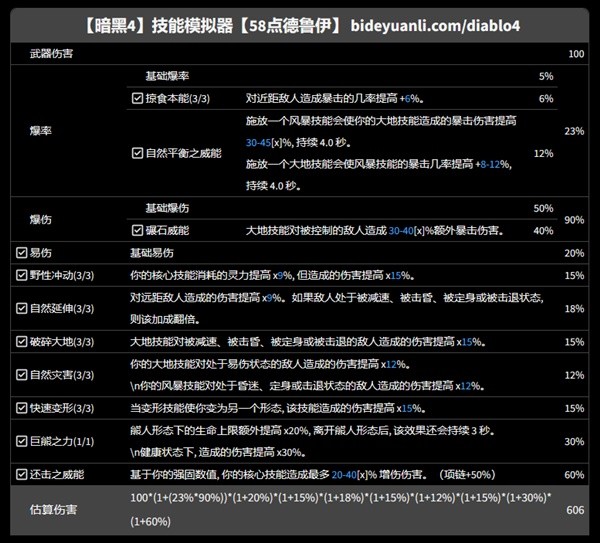The width and height of the screenshot is (600, 543).
Task: Click the 90% total crit damage value
Action: click(574, 220)
